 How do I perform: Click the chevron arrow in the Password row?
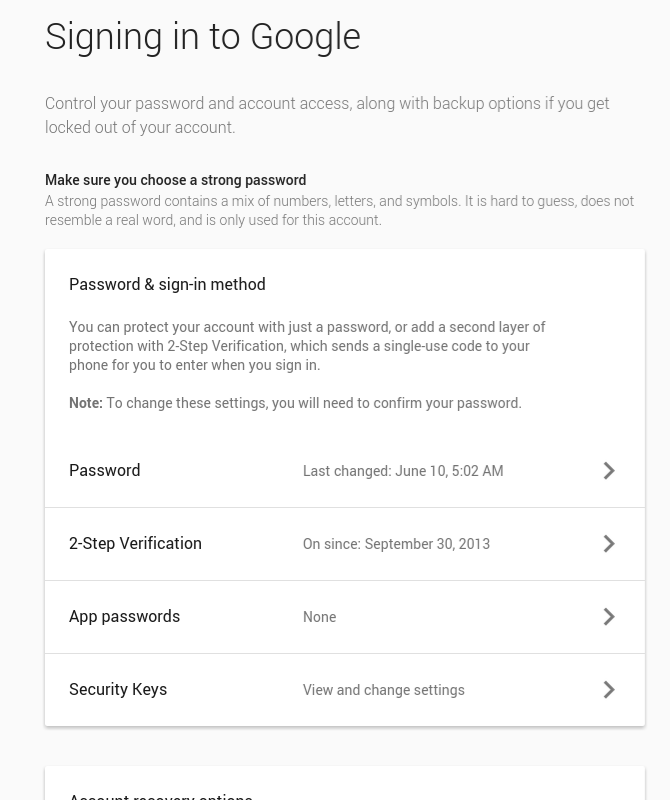tap(609, 471)
